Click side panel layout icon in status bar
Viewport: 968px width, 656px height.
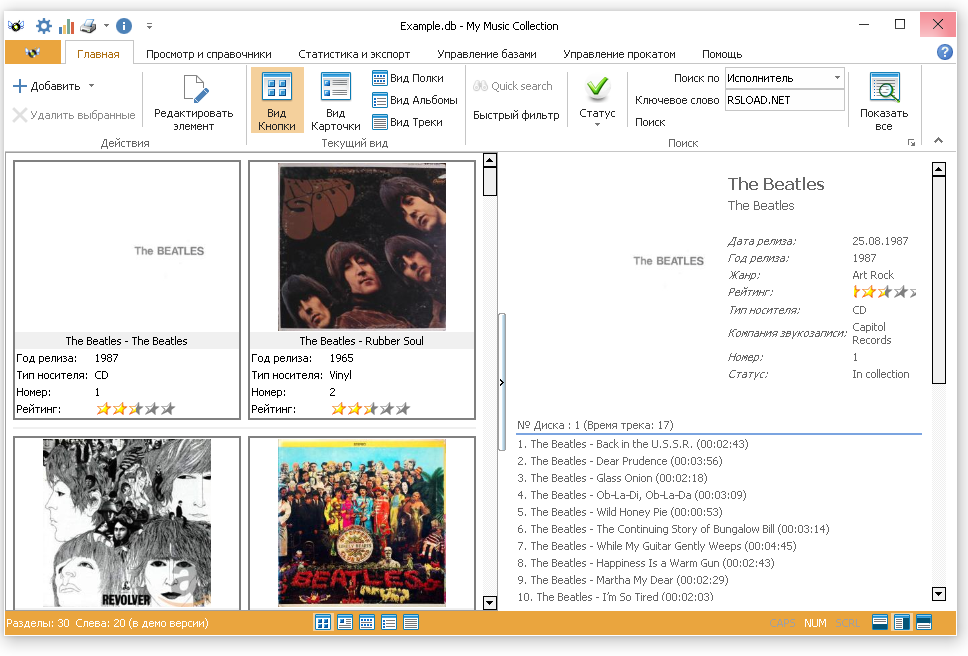902,622
